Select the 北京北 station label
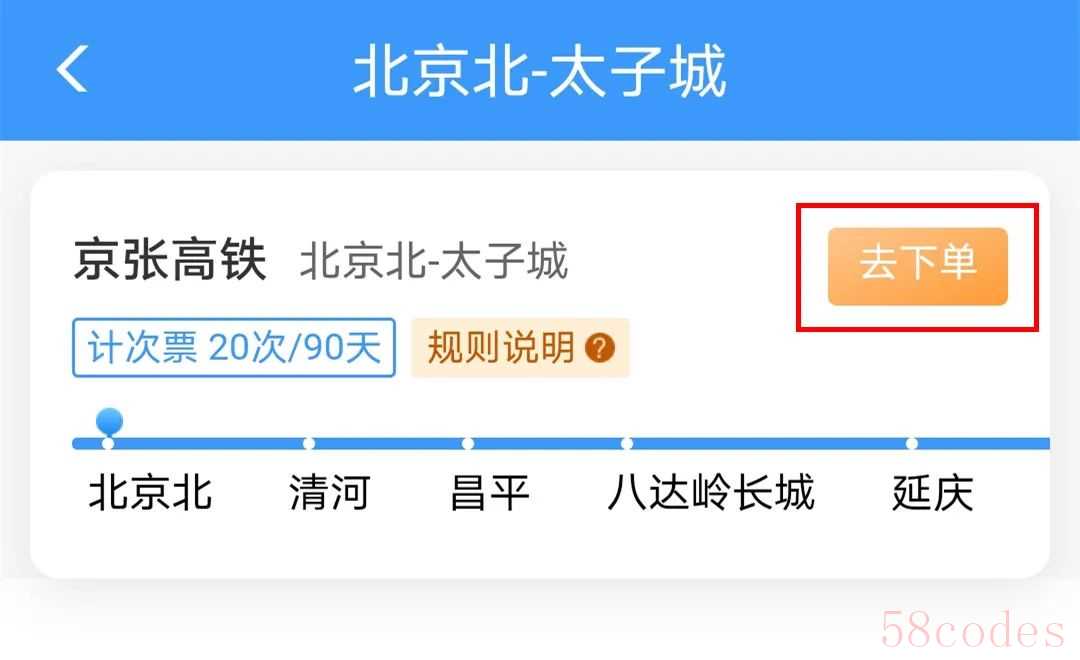This screenshot has width=1080, height=660. [x=150, y=493]
